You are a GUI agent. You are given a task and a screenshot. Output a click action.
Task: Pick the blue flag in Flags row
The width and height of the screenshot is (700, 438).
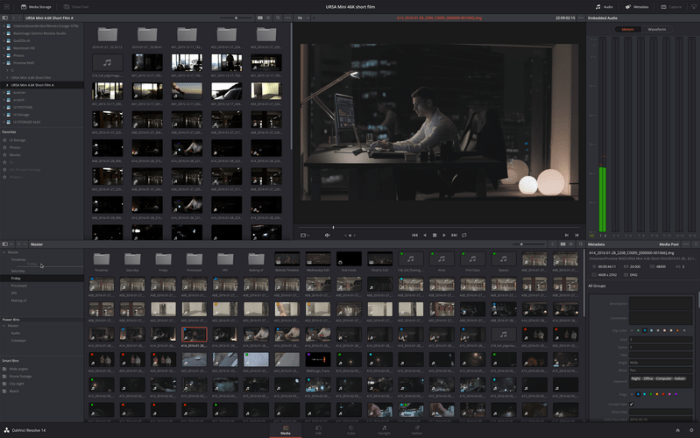point(638,394)
